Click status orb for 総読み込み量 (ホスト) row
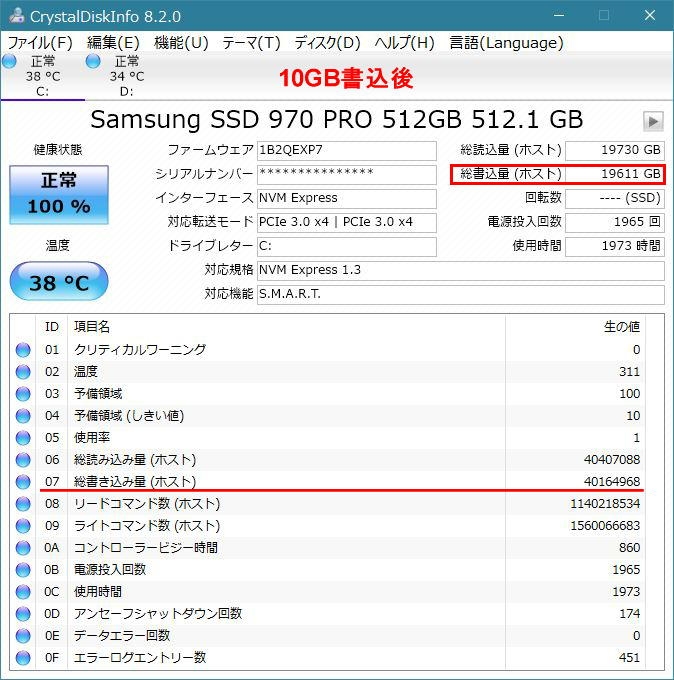The height and width of the screenshot is (680, 674). coord(23,460)
